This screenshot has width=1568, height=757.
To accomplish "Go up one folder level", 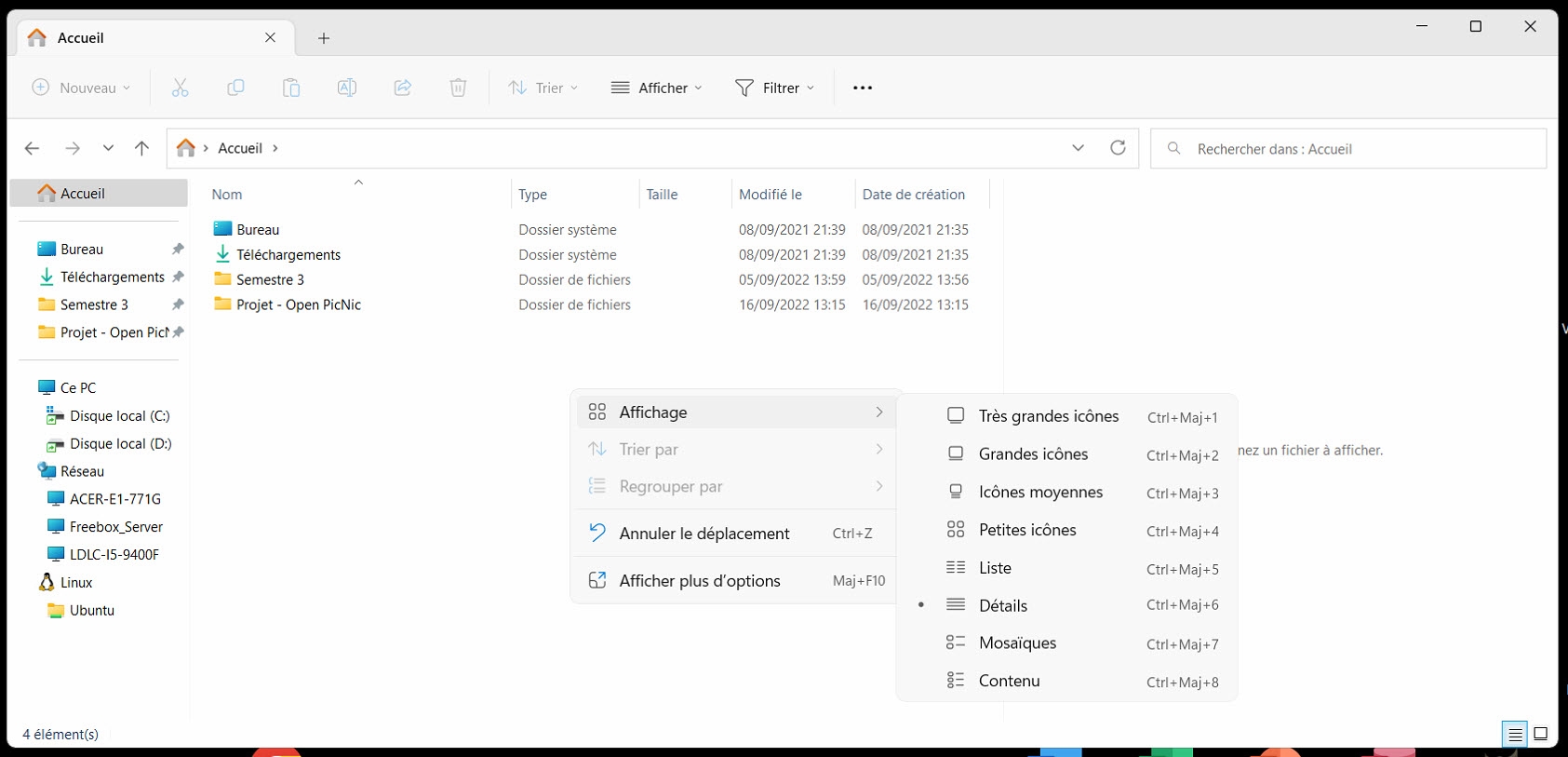I will (x=141, y=148).
